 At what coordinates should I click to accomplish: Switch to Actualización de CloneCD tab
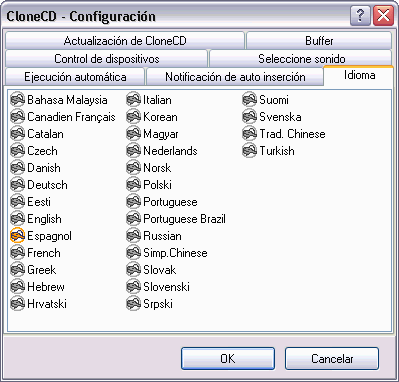(x=125, y=41)
